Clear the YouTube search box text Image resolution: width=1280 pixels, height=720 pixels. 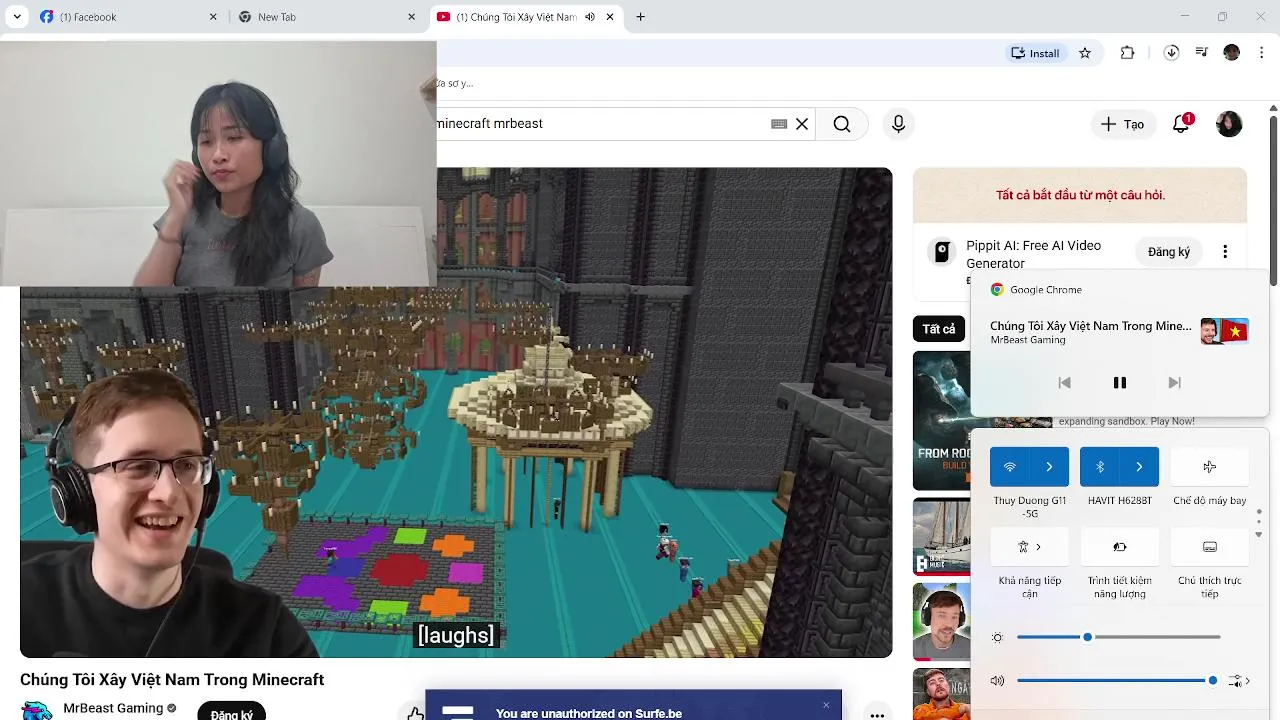(x=802, y=124)
